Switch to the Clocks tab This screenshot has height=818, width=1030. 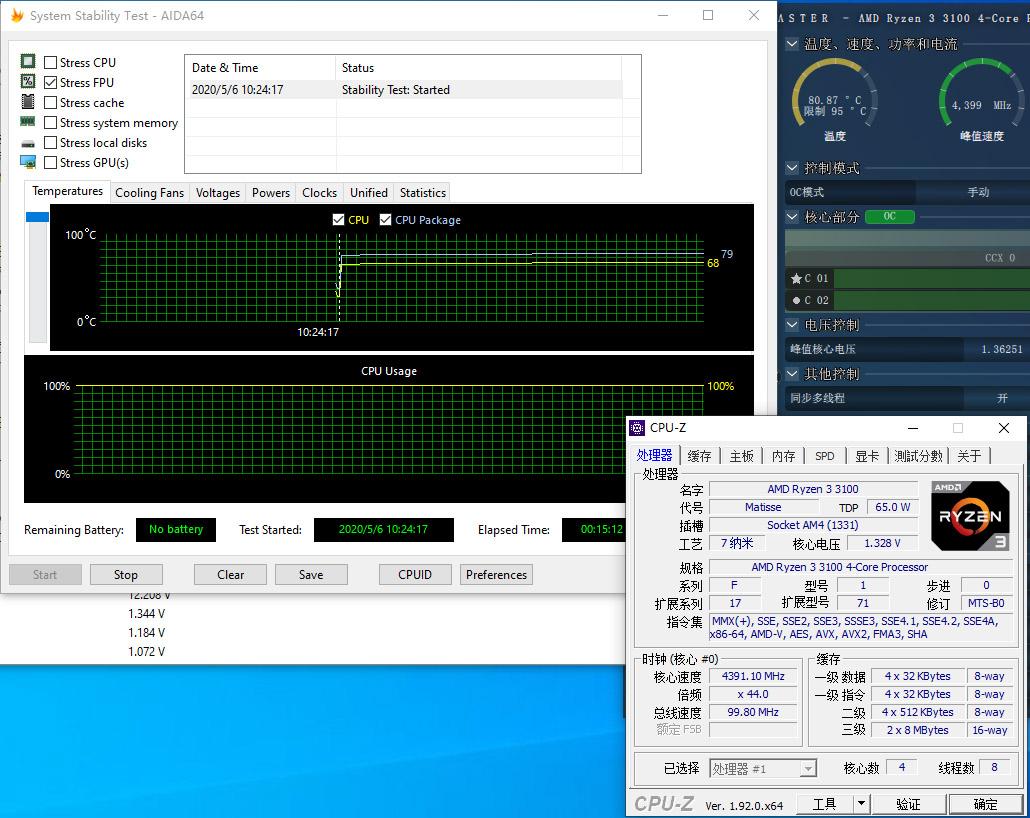point(319,193)
